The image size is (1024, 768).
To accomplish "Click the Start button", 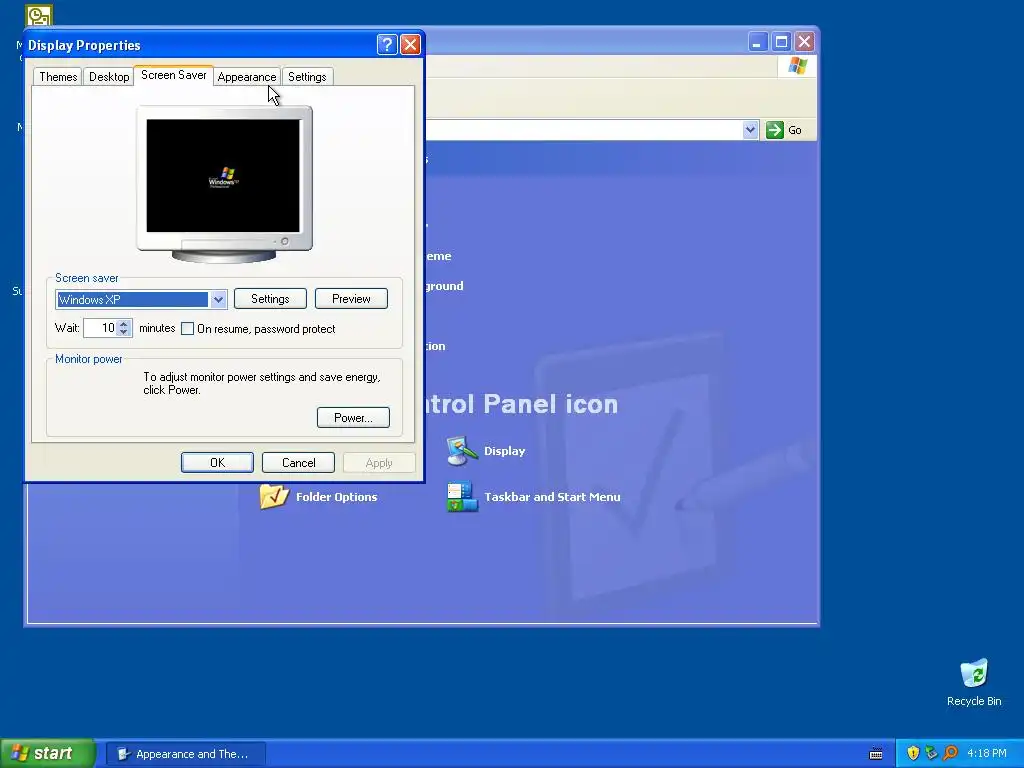I will 48,753.
